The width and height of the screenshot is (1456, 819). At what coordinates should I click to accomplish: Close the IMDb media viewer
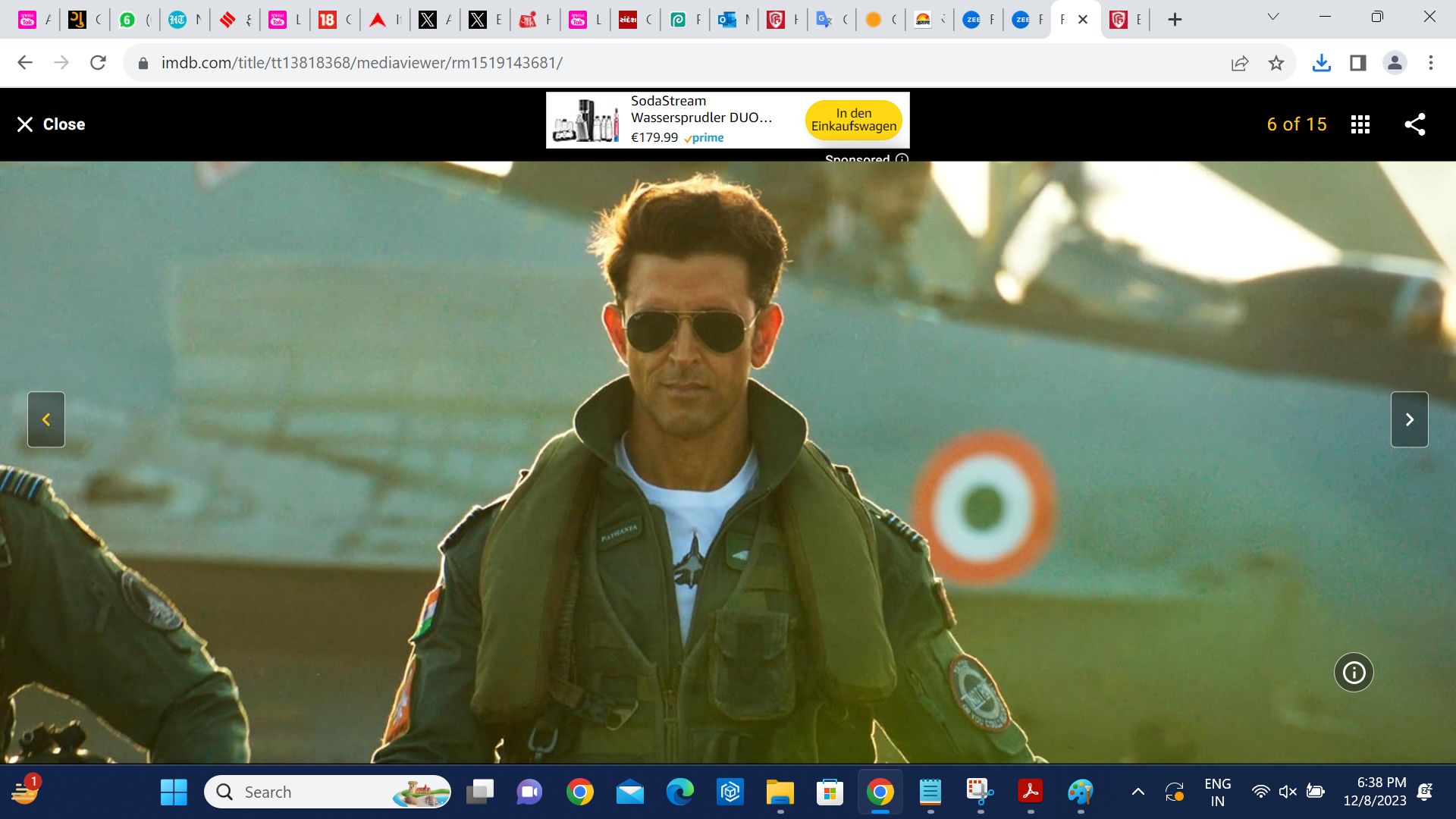(51, 124)
